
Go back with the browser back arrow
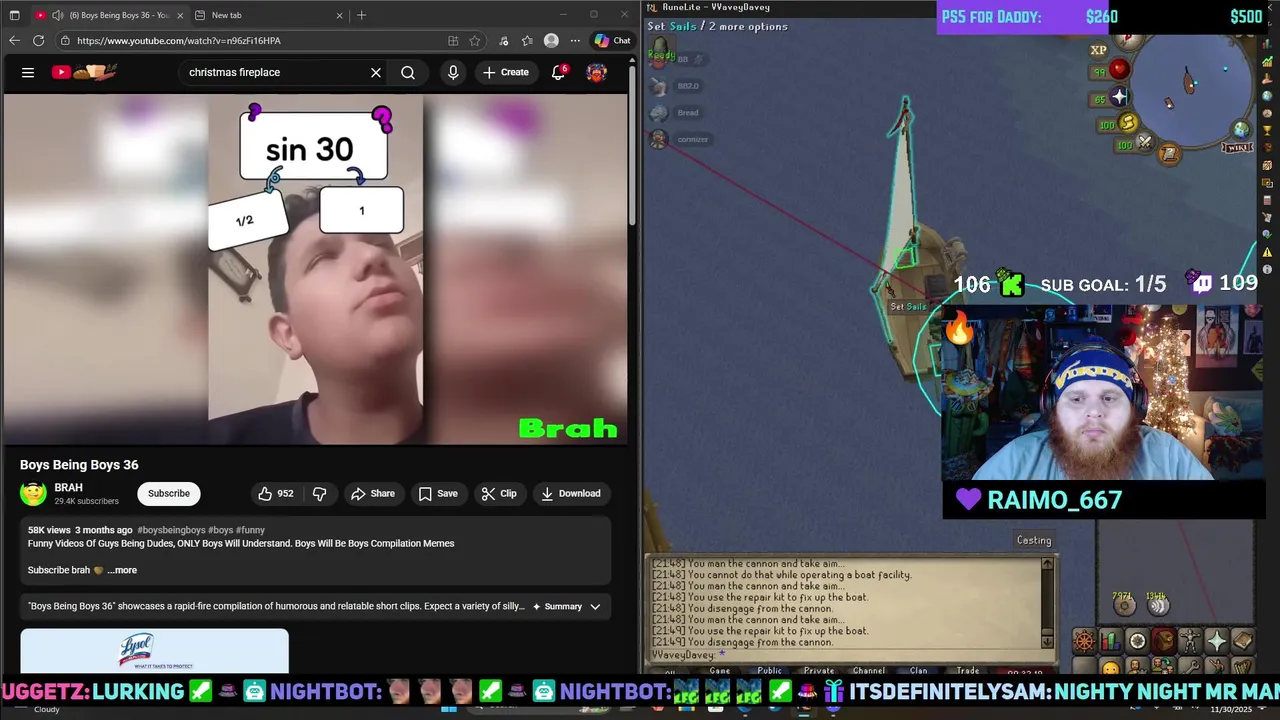[14, 41]
